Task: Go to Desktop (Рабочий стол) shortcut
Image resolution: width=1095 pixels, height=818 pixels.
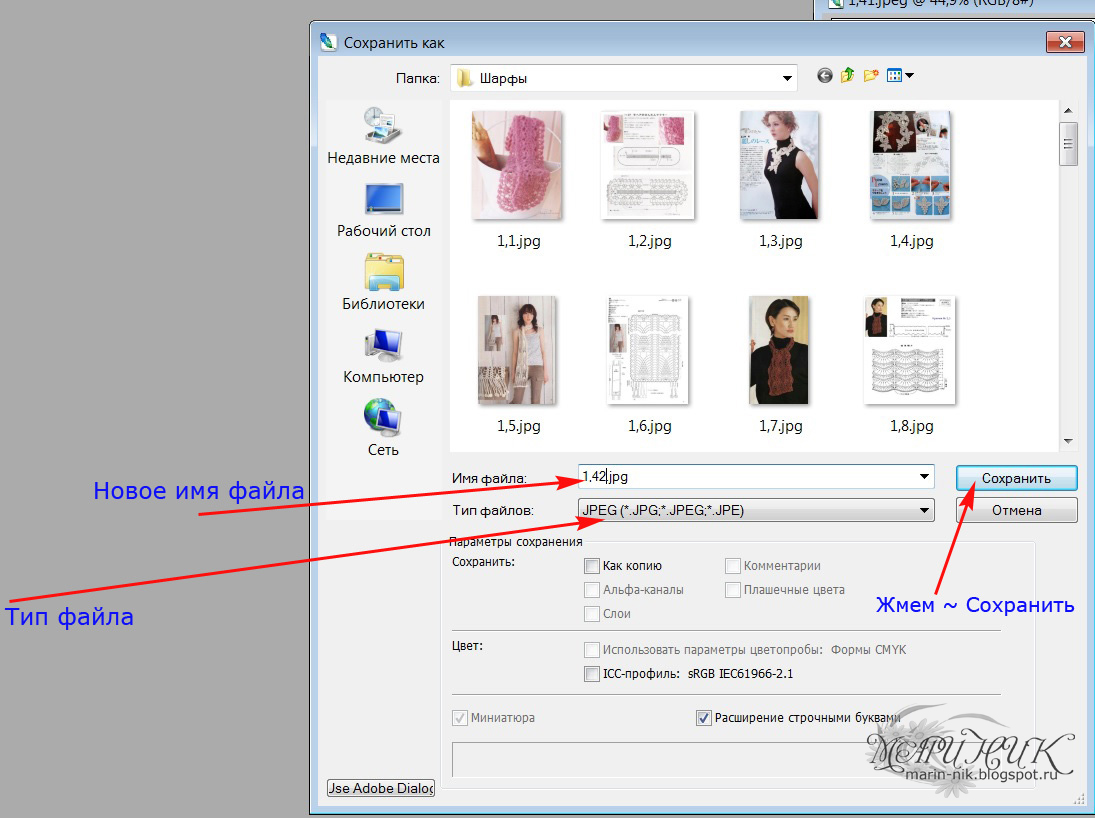Action: [383, 210]
